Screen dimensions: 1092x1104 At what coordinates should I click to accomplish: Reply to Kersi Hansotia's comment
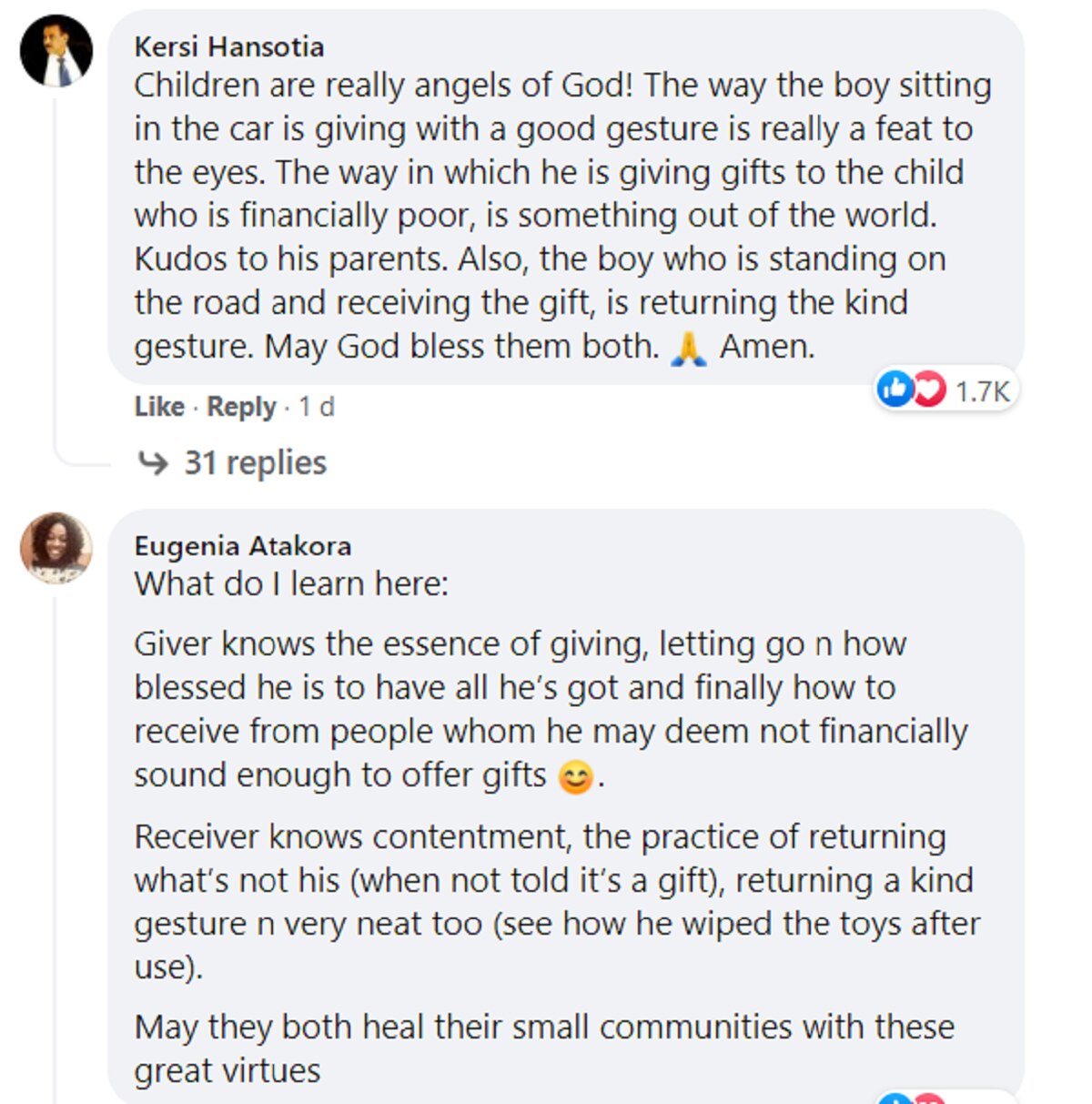point(241,407)
